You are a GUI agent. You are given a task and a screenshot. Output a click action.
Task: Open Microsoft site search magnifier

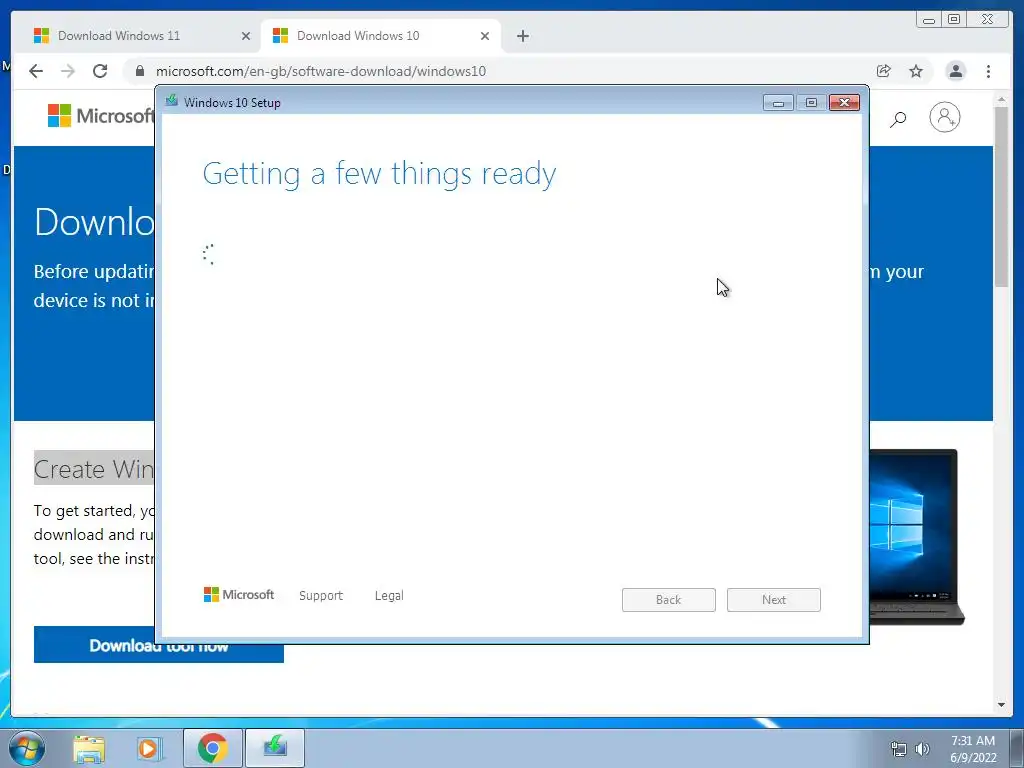click(898, 118)
